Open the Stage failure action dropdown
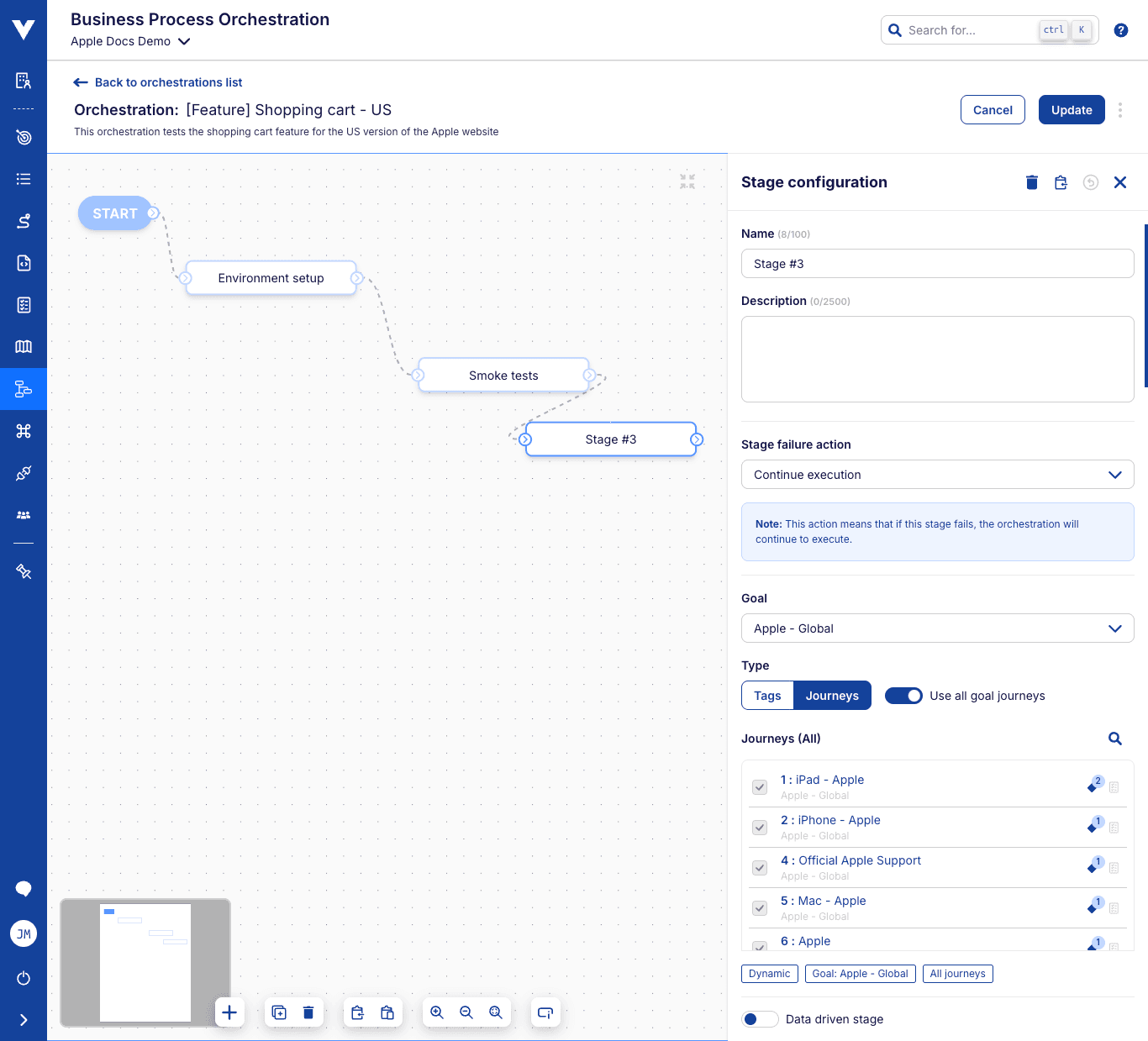This screenshot has height=1041, width=1148. tap(937, 475)
